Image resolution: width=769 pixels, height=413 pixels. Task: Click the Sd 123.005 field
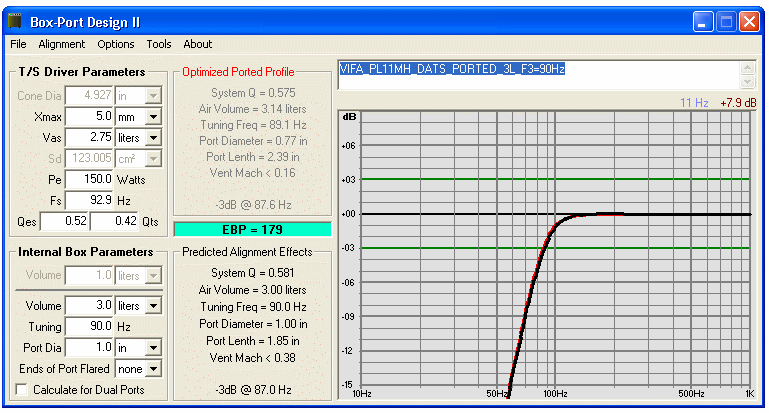(89, 158)
